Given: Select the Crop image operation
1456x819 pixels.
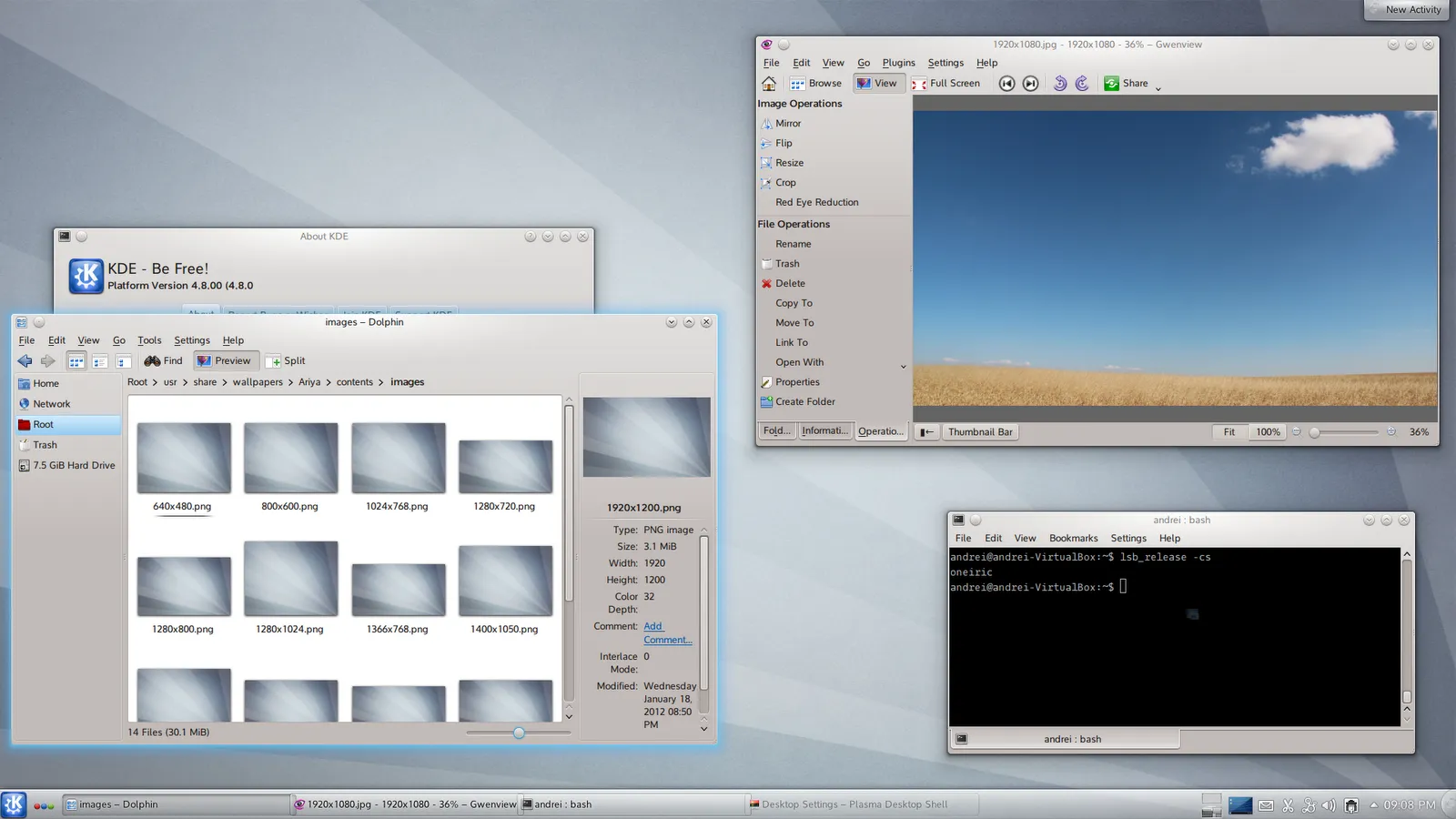Looking at the screenshot, I should (785, 183).
